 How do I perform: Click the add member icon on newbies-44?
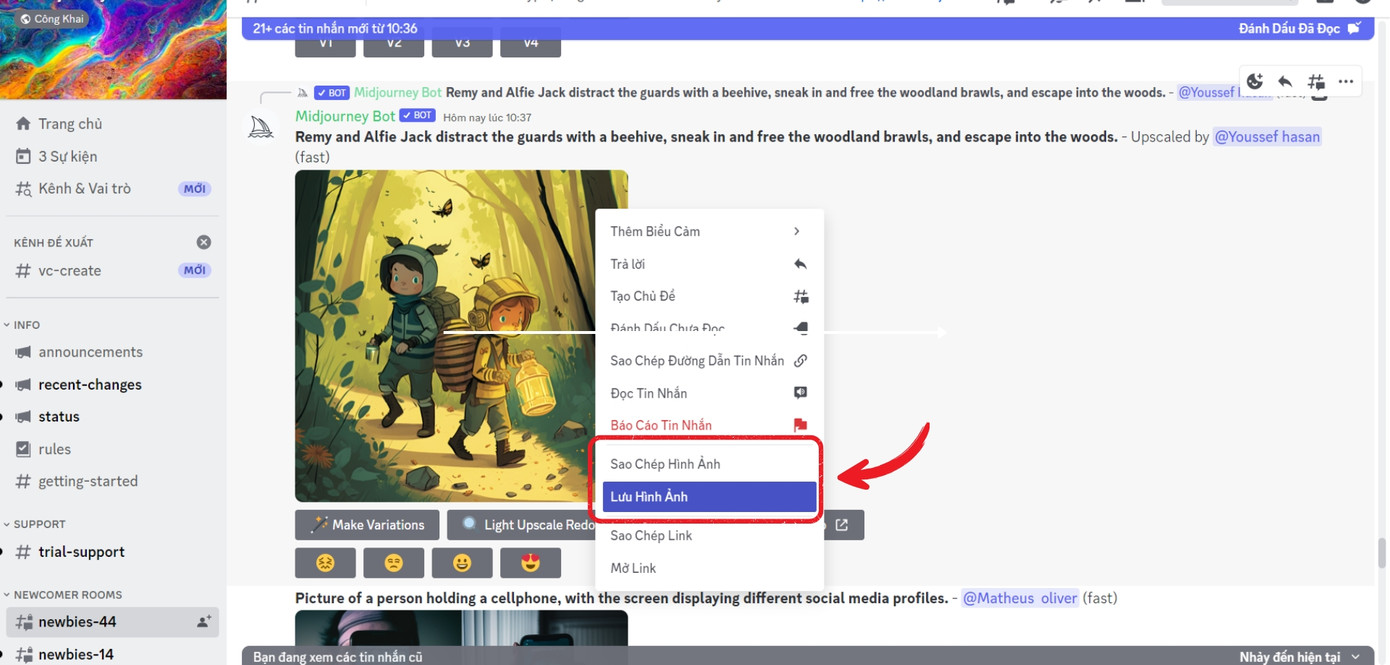tap(204, 622)
